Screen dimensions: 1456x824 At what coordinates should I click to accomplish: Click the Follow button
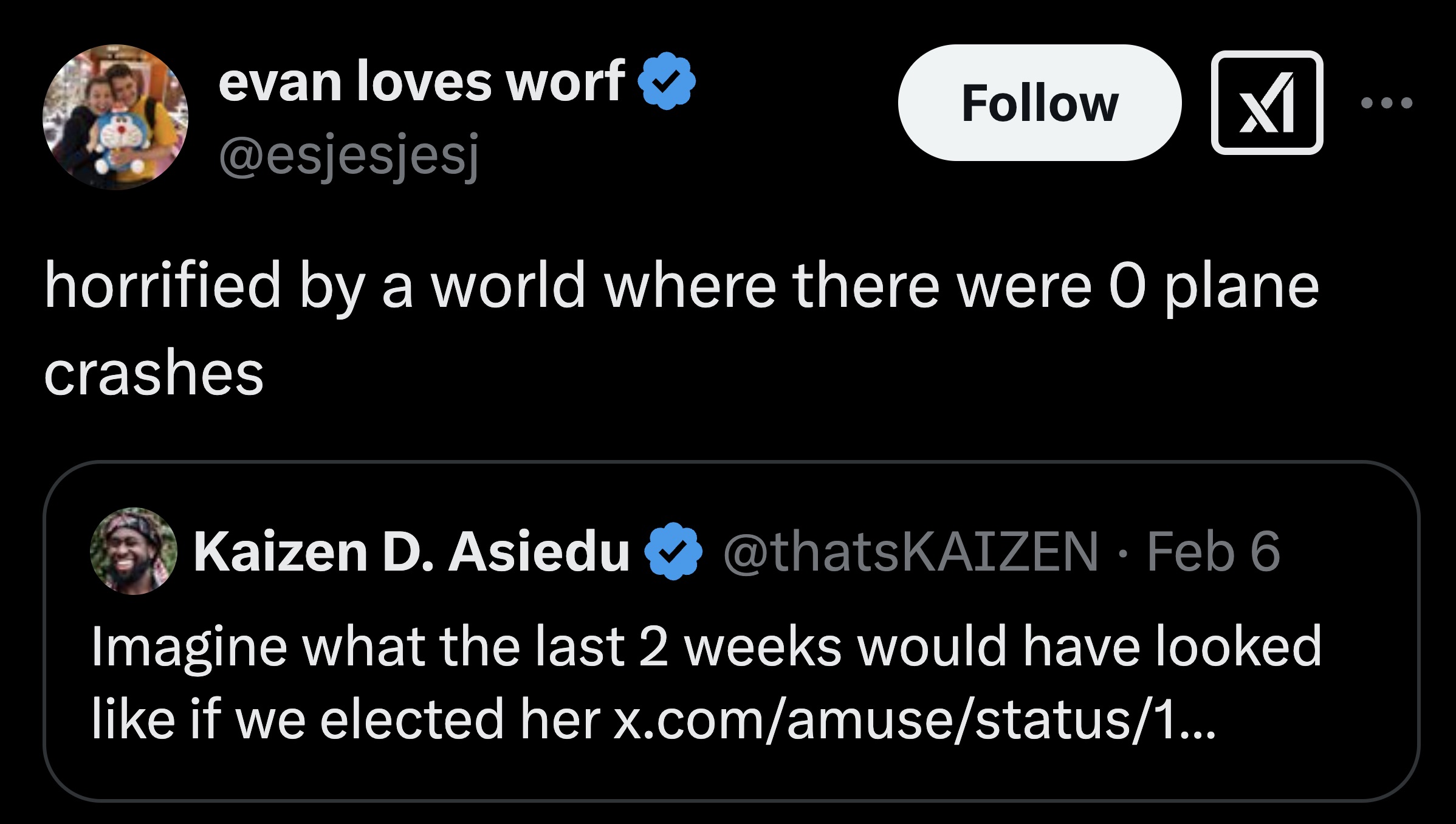pyautogui.click(x=1039, y=103)
